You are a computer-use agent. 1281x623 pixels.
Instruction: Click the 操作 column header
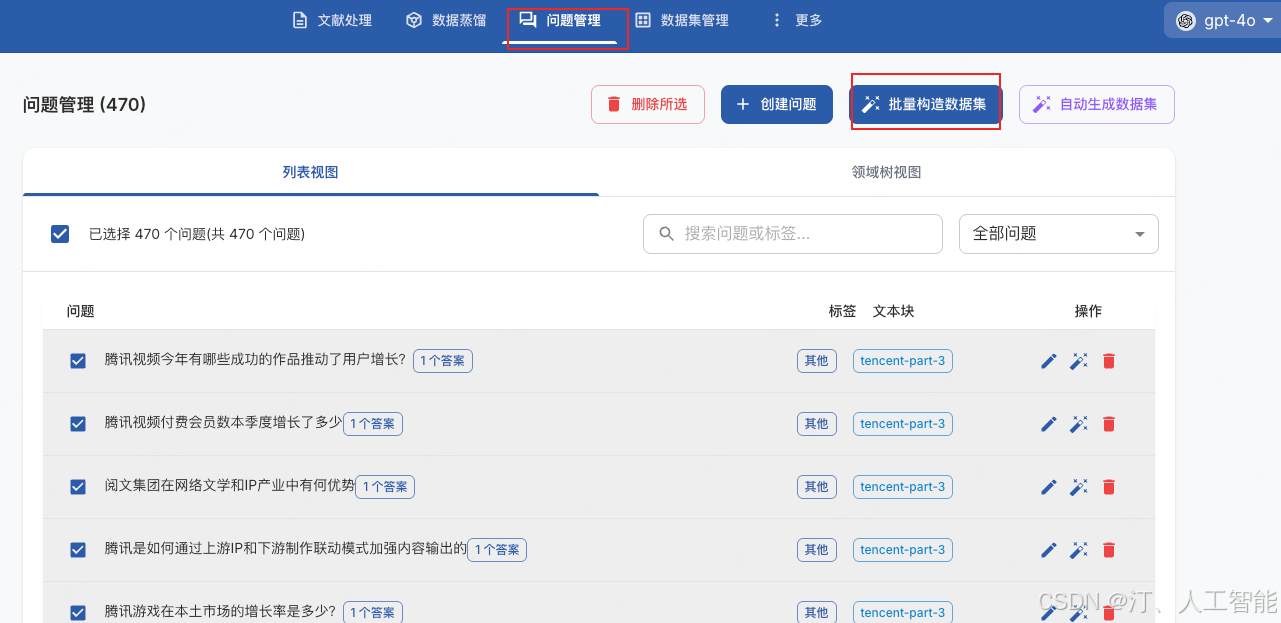pos(1088,311)
